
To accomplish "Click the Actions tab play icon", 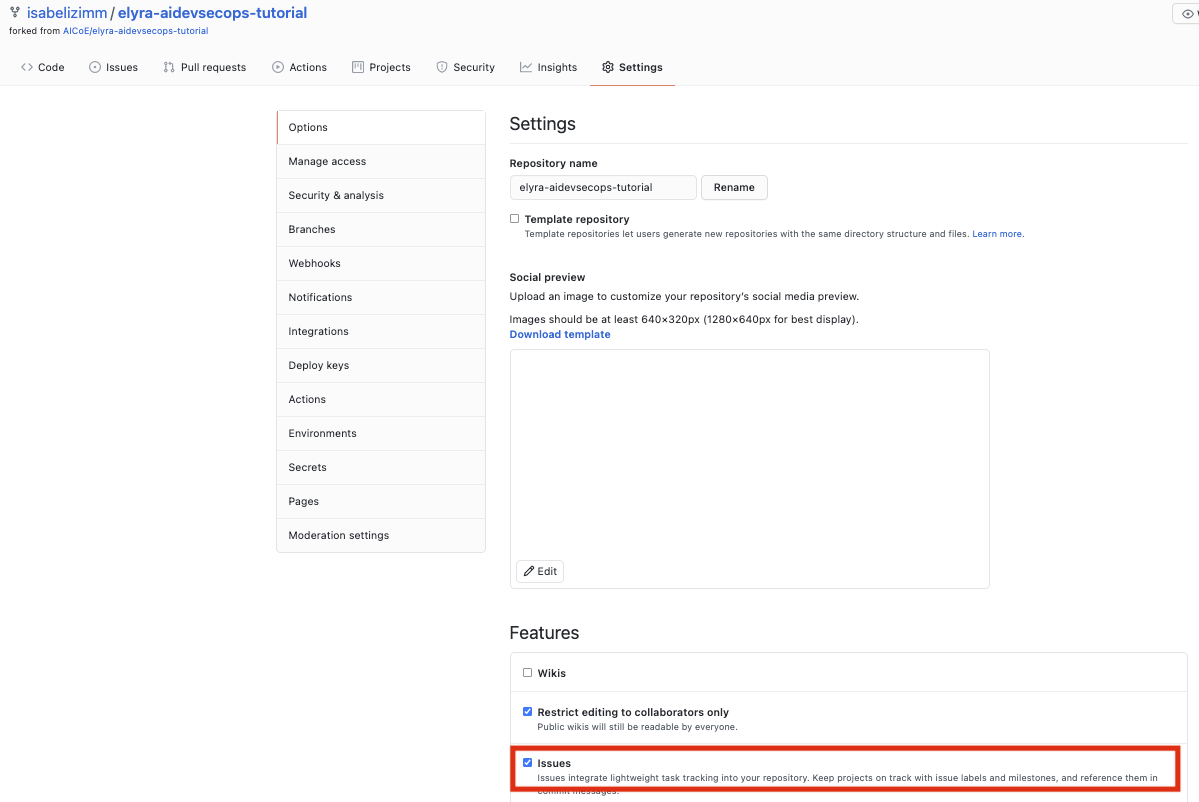I will point(278,67).
